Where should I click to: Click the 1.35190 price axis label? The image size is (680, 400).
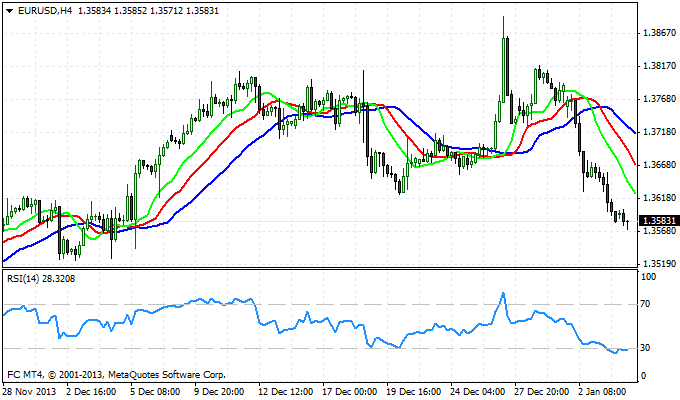[x=660, y=263]
